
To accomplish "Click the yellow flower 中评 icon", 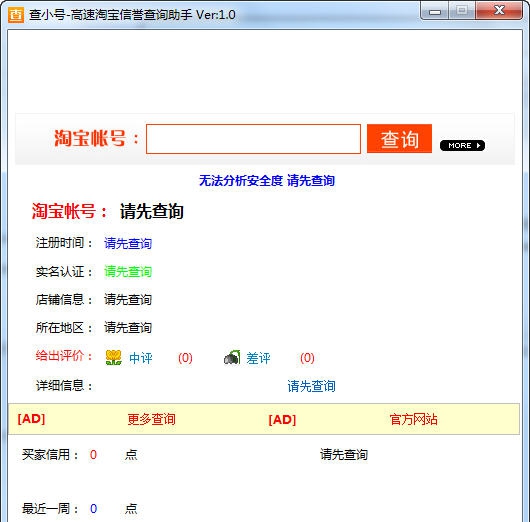I will point(114,358).
